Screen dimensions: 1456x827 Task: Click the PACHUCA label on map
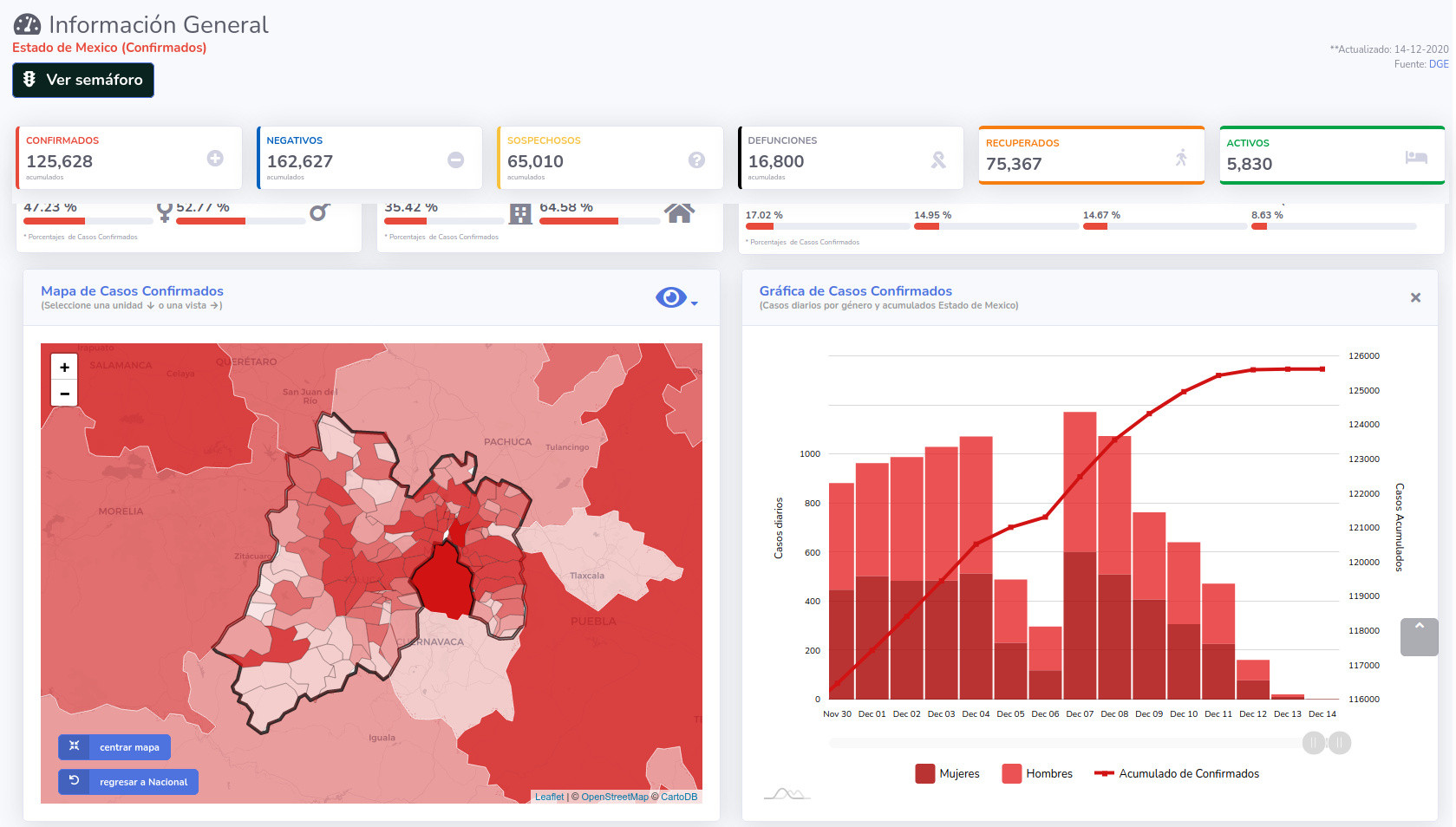click(507, 442)
